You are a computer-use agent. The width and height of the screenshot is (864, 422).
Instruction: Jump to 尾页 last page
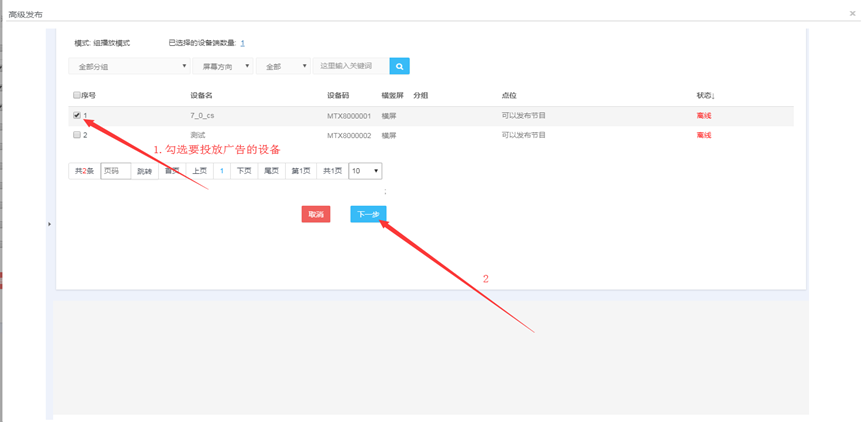(271, 171)
